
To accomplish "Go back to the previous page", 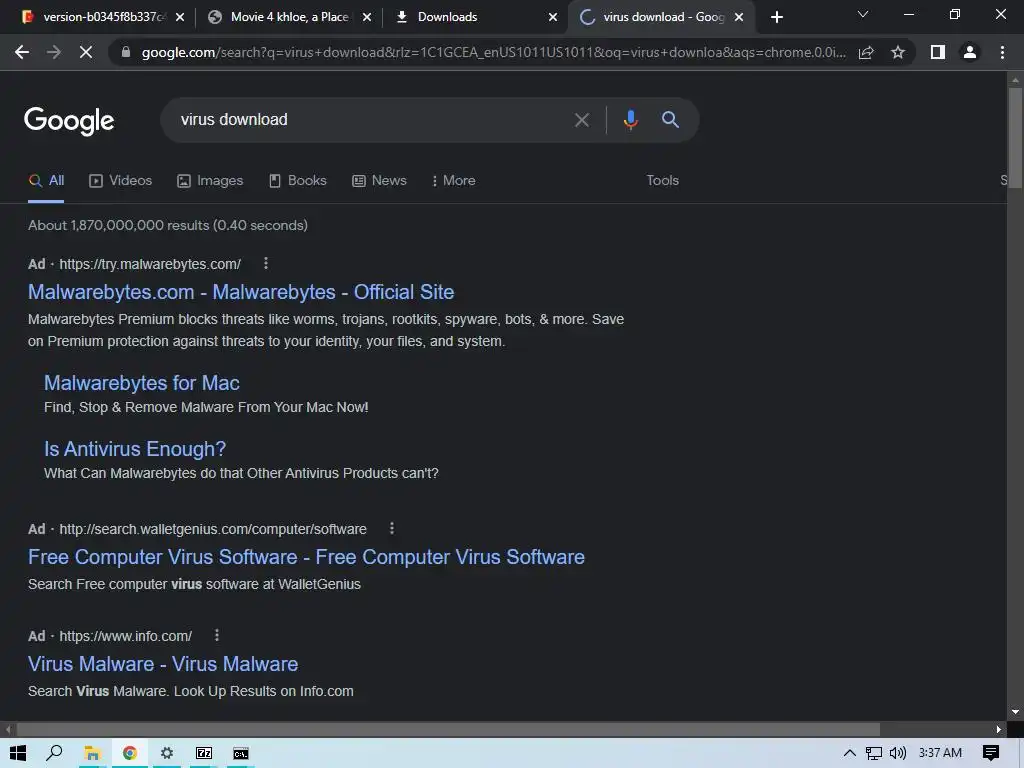I will [22, 52].
